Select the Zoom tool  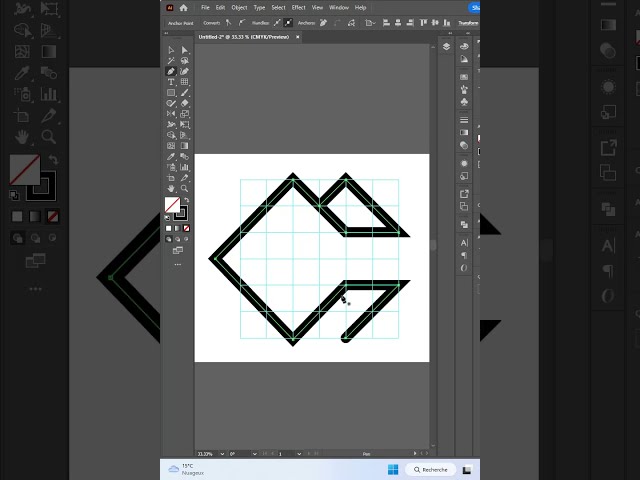184,189
